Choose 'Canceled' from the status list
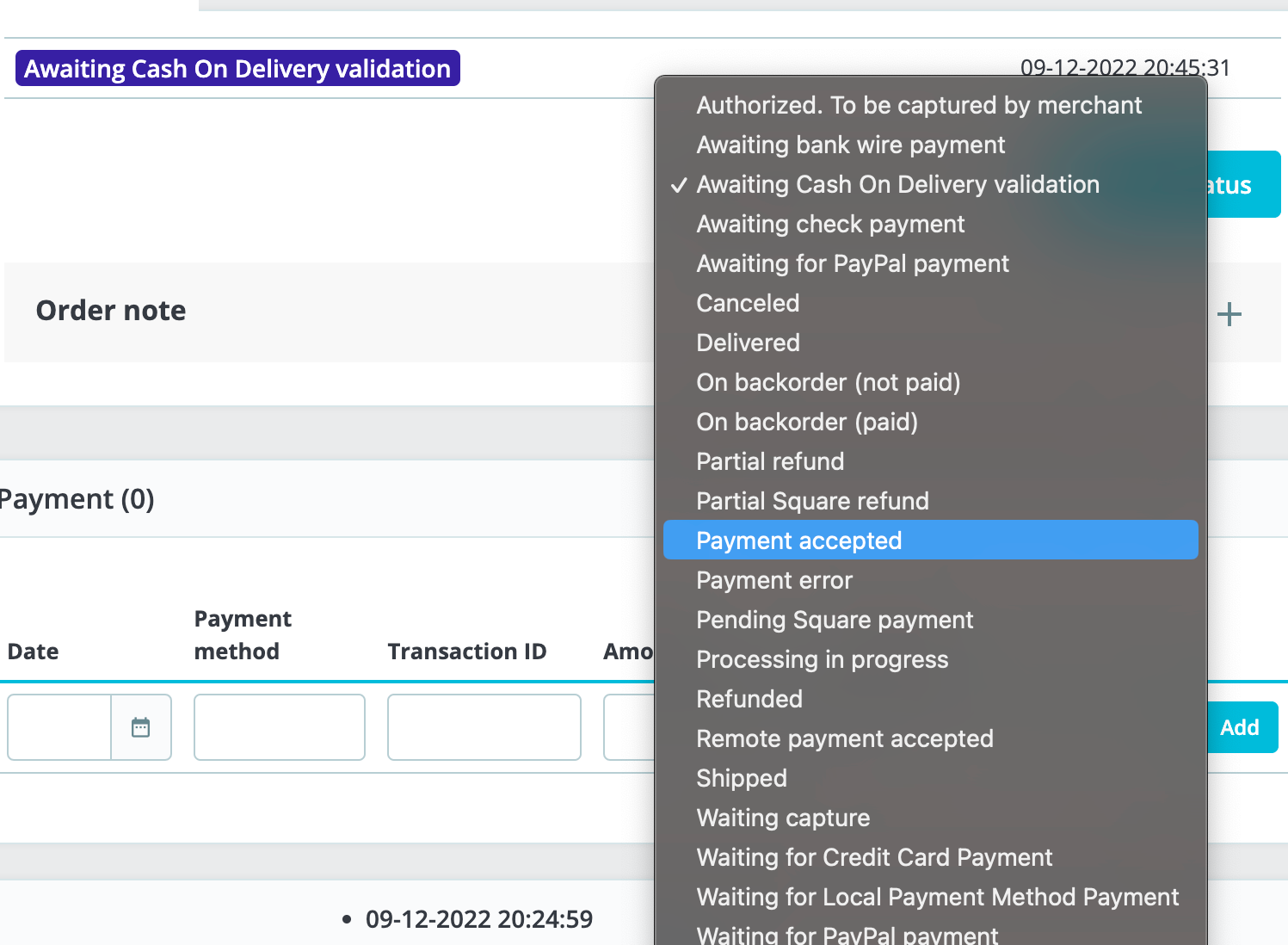Viewport: 1288px width, 945px height. (748, 303)
